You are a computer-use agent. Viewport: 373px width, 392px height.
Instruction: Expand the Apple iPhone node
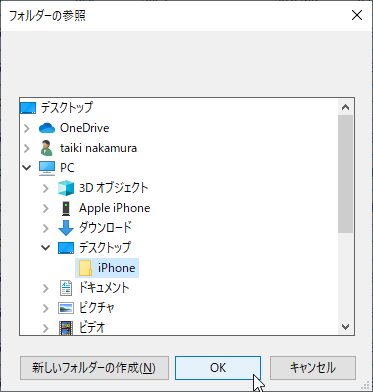(46, 208)
